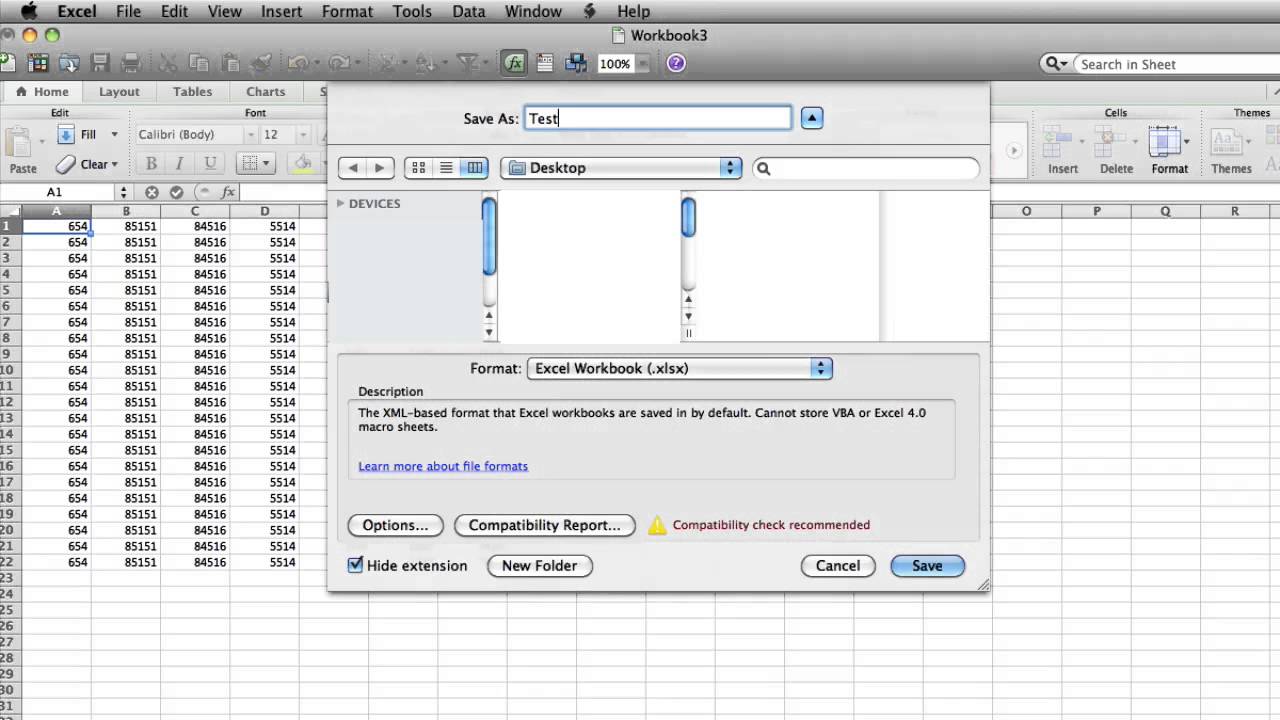This screenshot has height=720, width=1280.
Task: Click the Cancel button
Action: [838, 565]
